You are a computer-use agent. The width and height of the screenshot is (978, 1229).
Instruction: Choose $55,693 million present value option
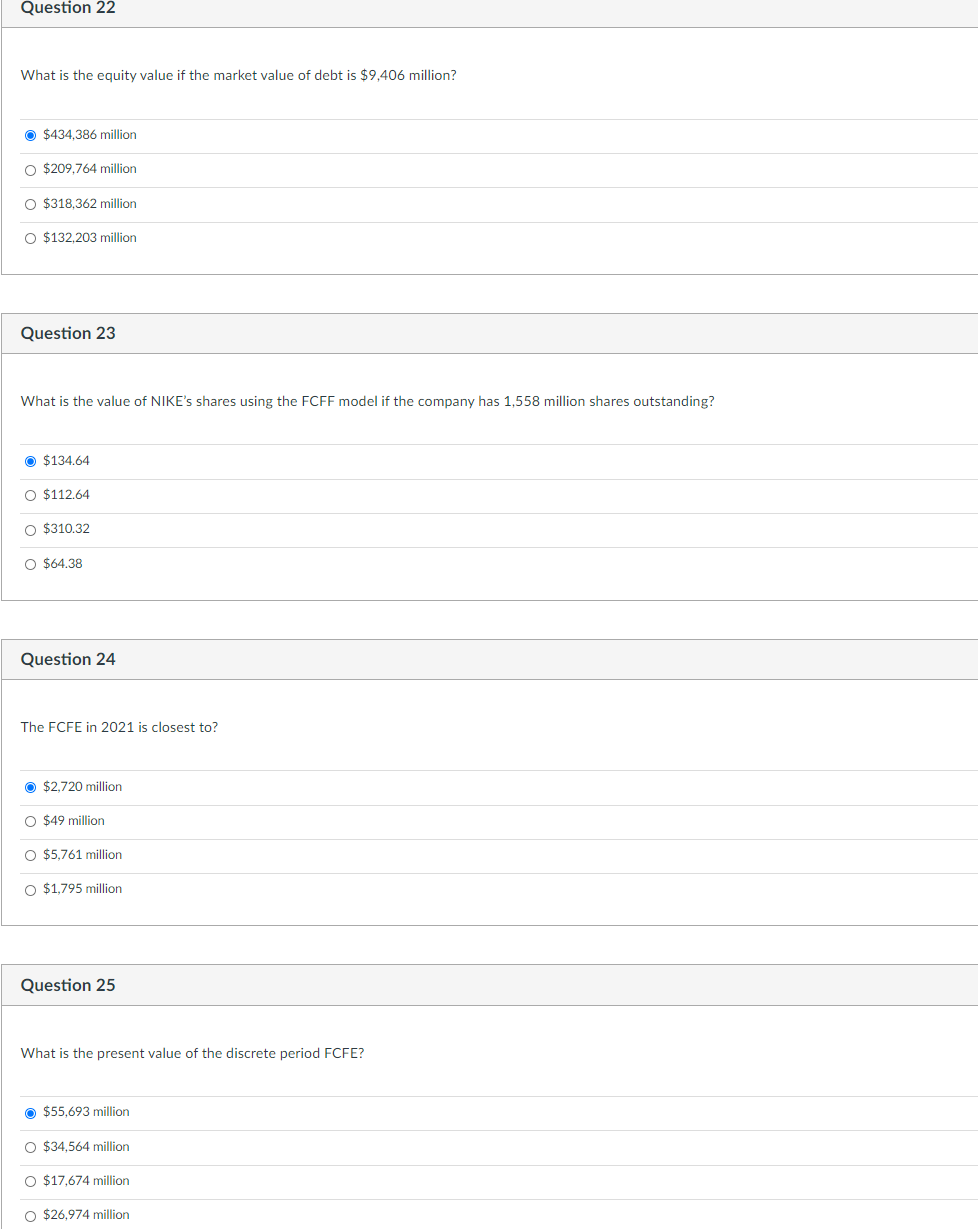click(31, 1112)
